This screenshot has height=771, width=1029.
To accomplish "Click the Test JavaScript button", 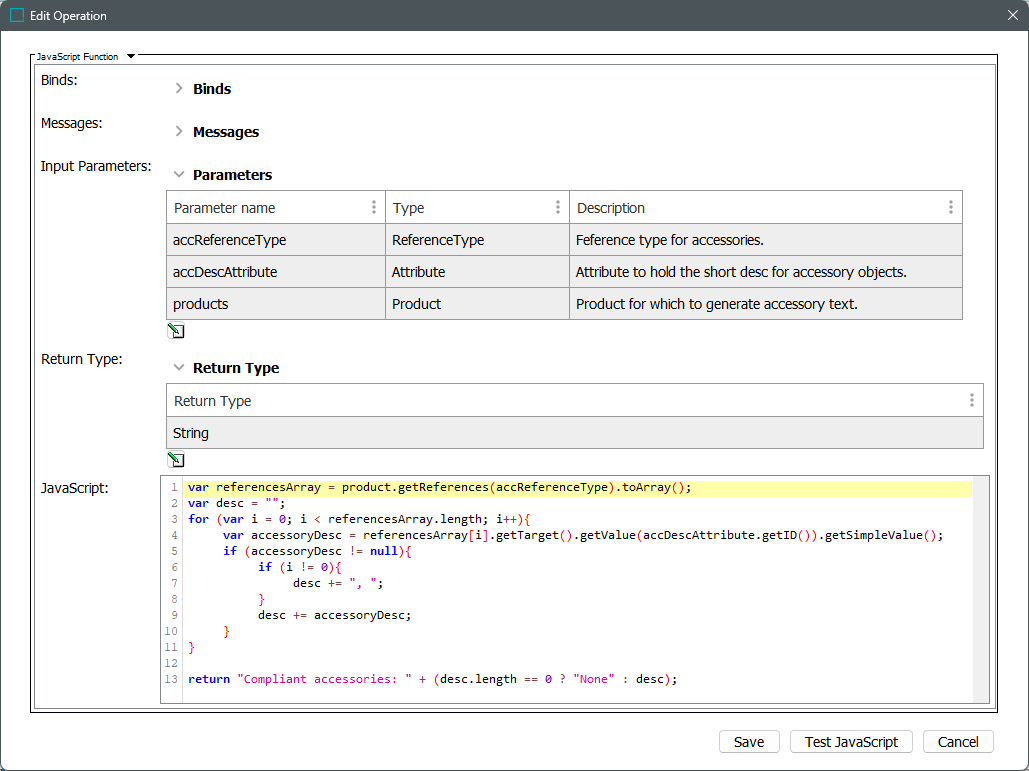I will point(851,742).
